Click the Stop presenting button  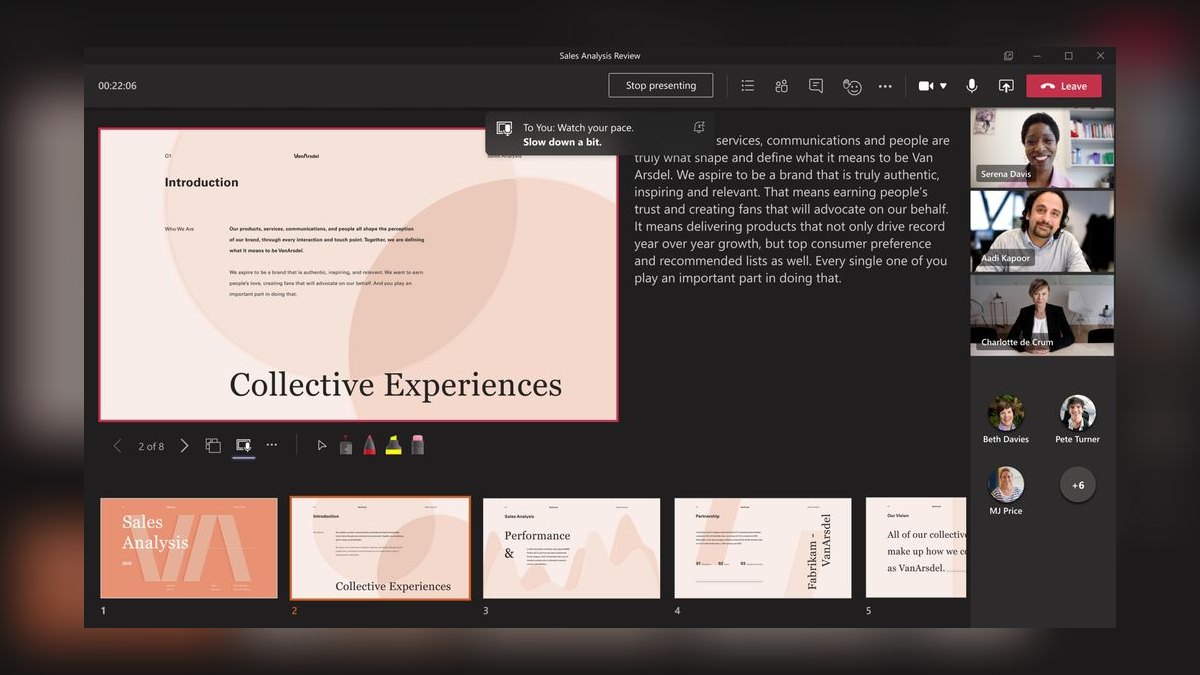tap(660, 86)
